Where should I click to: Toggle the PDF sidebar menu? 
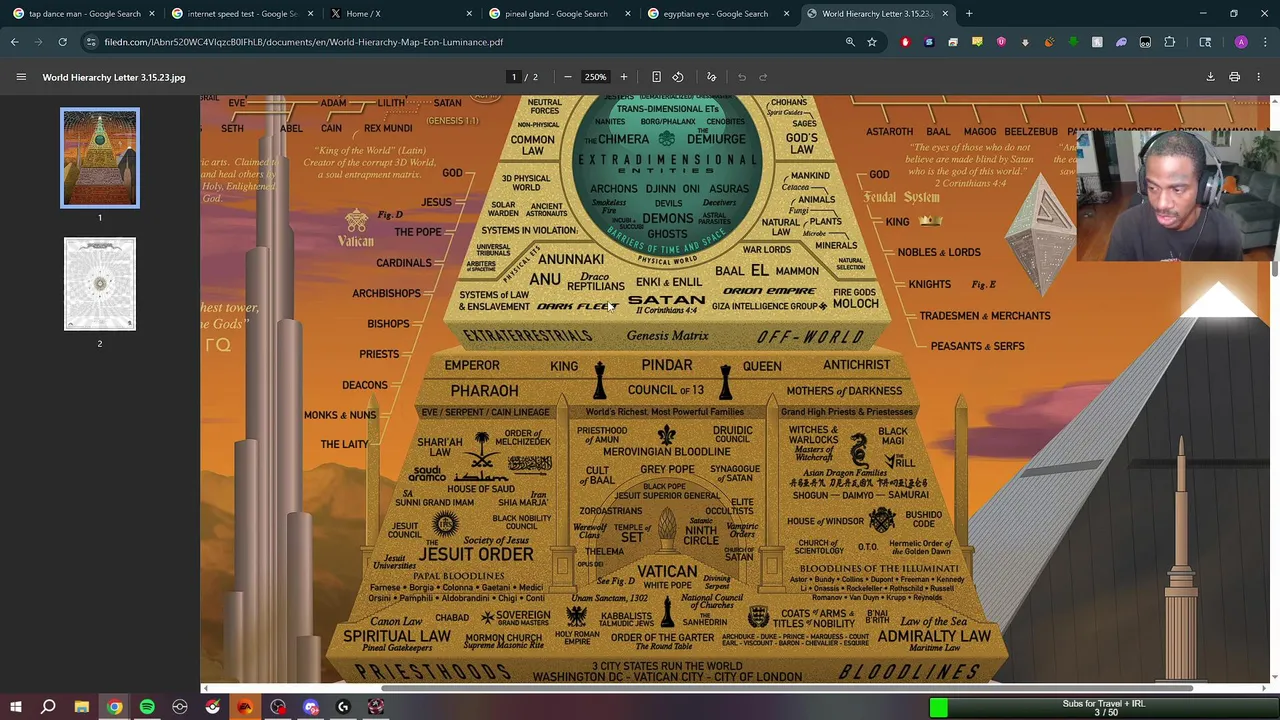point(21,77)
